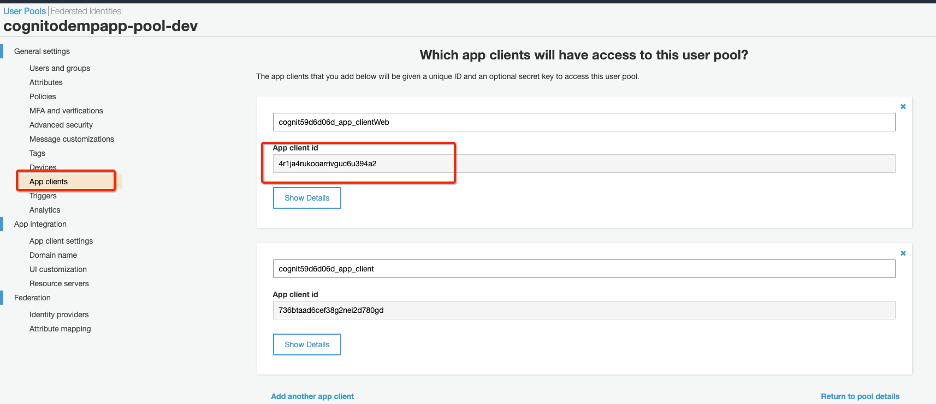This screenshot has height=404, width=936.
Task: Navigate to MFA and verifications
Action: [66, 110]
